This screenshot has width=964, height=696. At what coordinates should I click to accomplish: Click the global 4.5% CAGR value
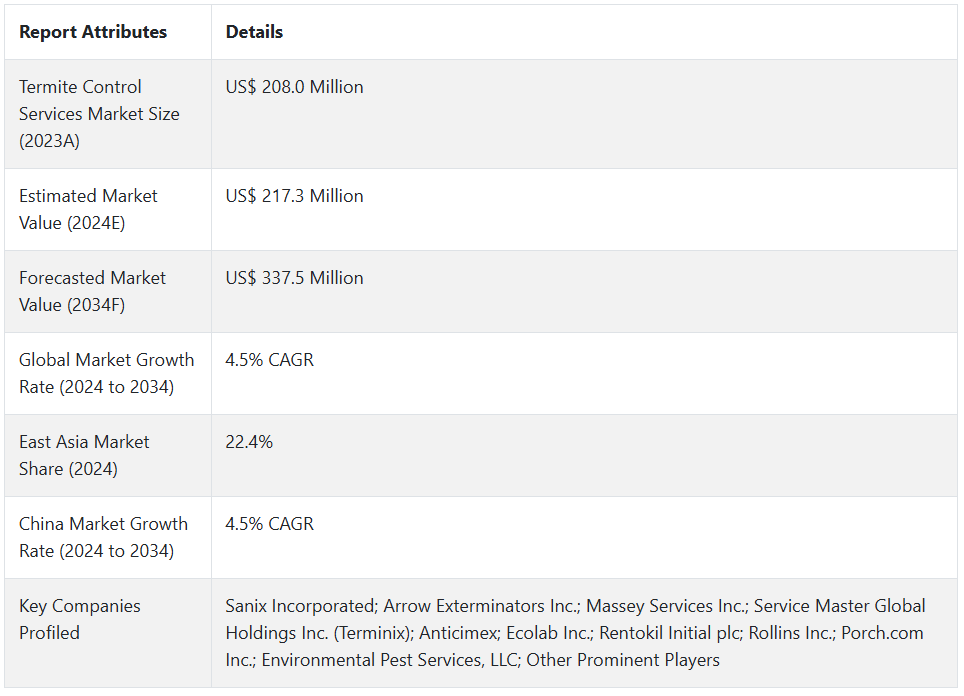click(x=269, y=360)
